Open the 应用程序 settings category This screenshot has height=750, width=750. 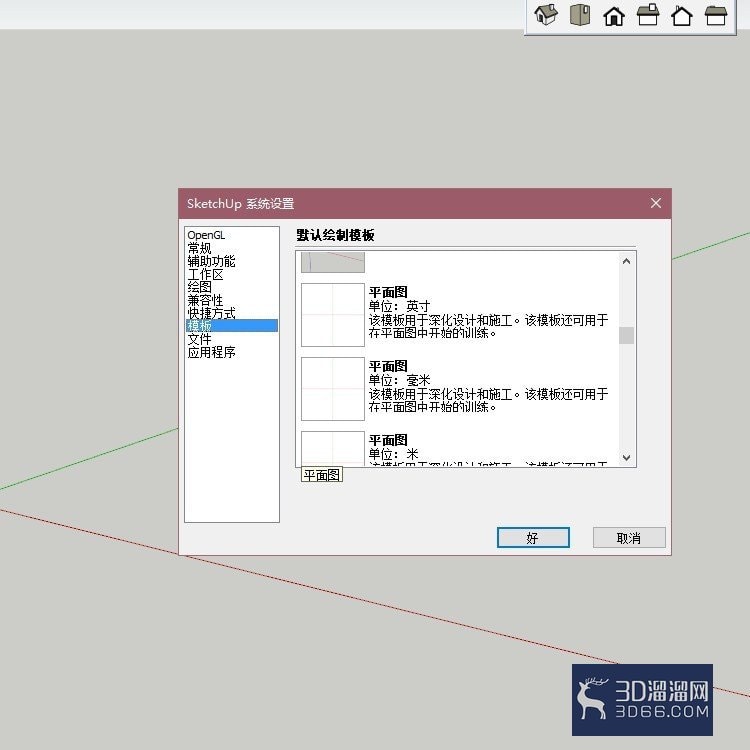(x=211, y=352)
